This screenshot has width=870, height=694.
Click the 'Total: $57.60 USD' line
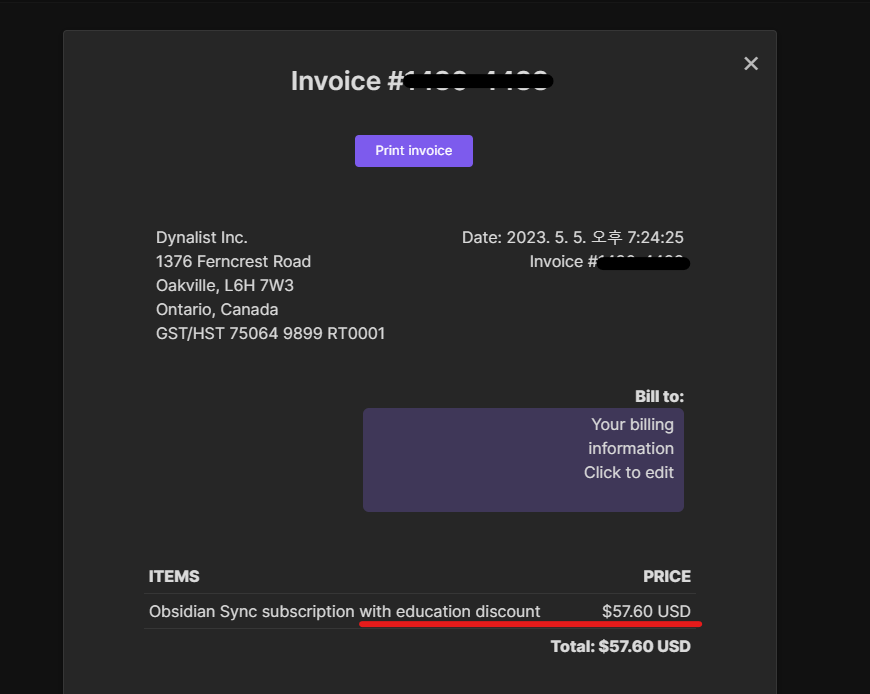tap(620, 646)
